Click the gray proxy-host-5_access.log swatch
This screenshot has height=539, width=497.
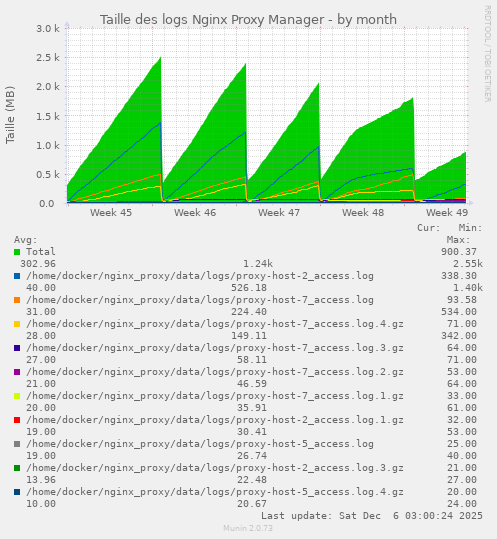click(17, 444)
